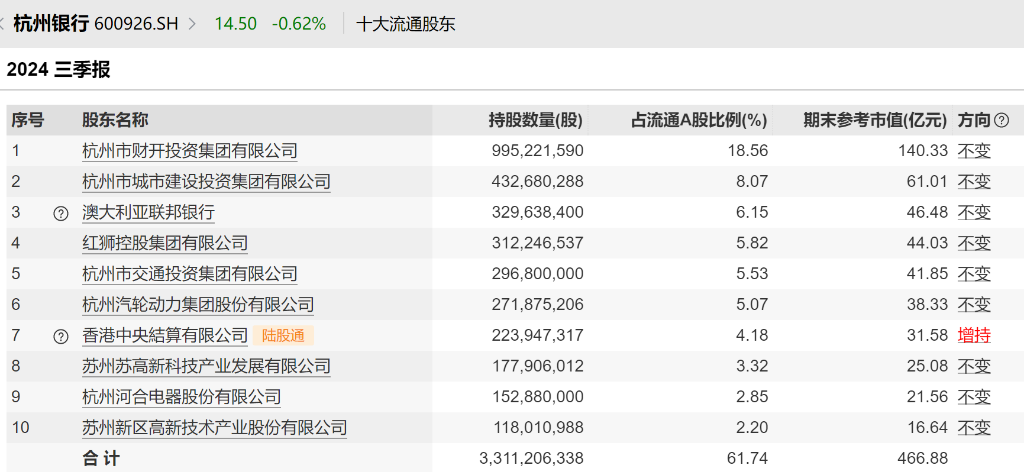1024x472 pixels.
Task: Open shareholder 苏州苏高新科技产业发展有限公司
Action: 206,366
